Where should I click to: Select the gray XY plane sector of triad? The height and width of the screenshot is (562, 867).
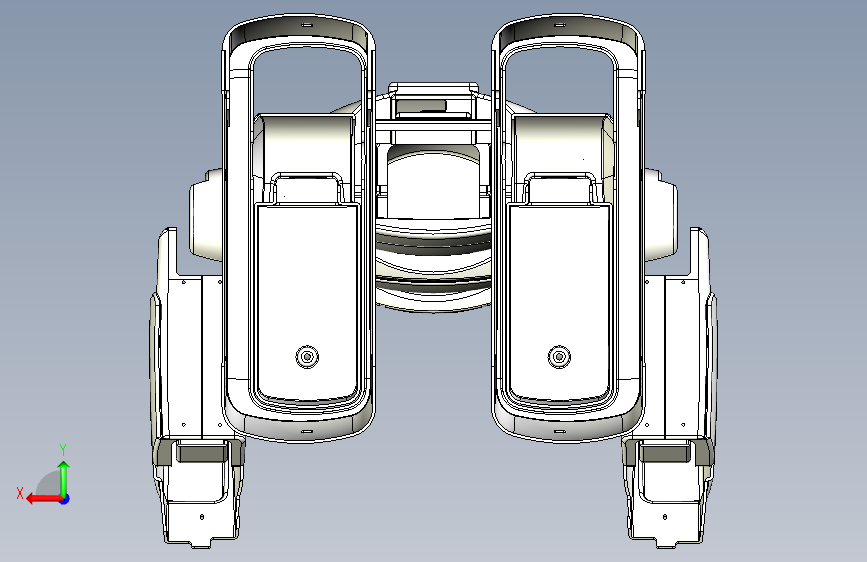tap(49, 483)
